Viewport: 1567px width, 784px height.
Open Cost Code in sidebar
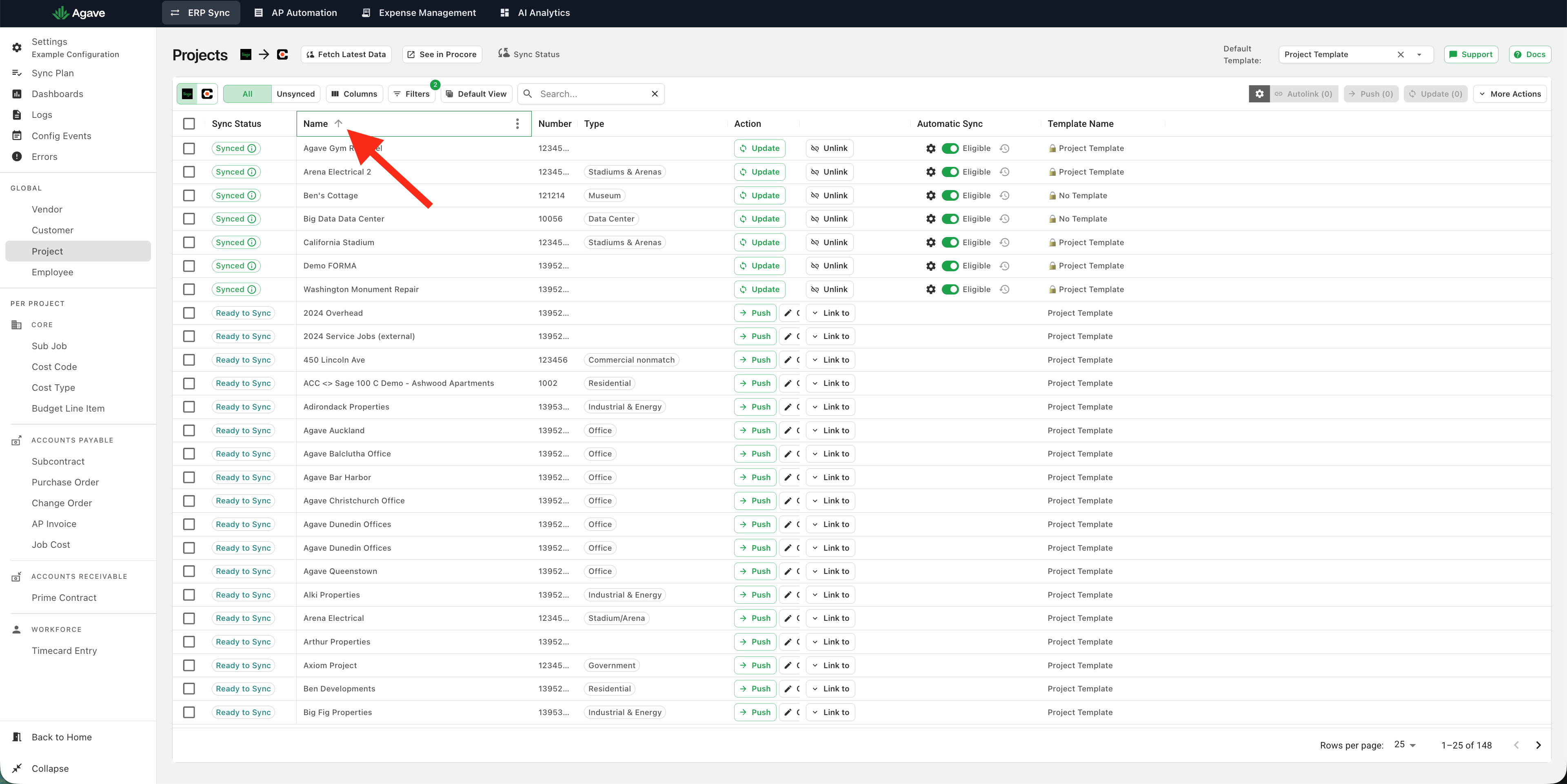click(54, 367)
